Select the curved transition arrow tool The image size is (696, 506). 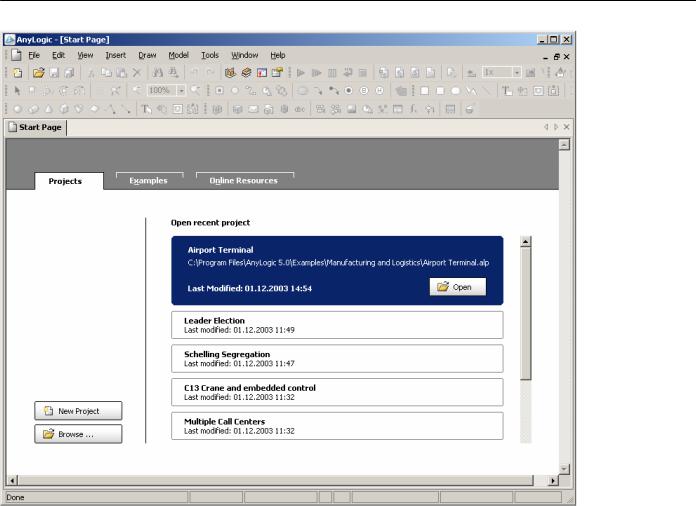pyautogui.click(x=318, y=91)
